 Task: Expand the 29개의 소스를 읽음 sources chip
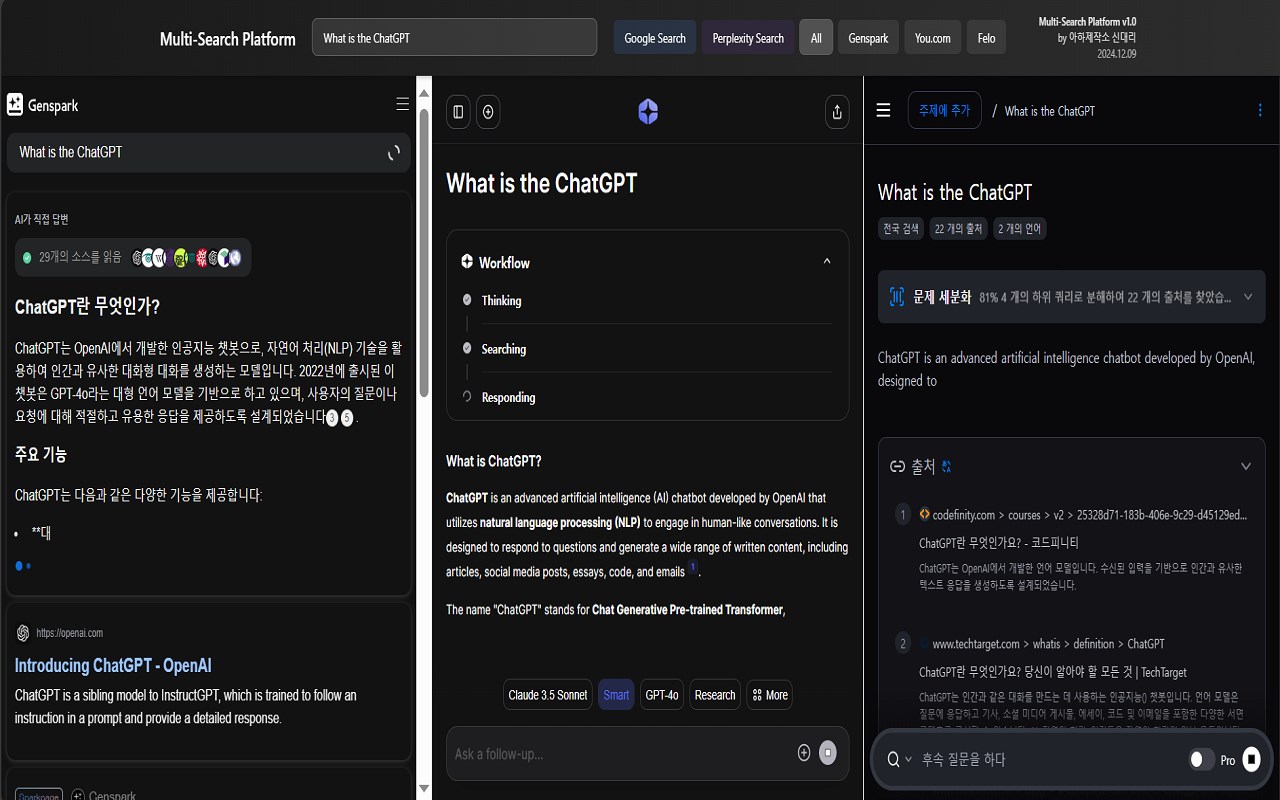tap(133, 257)
